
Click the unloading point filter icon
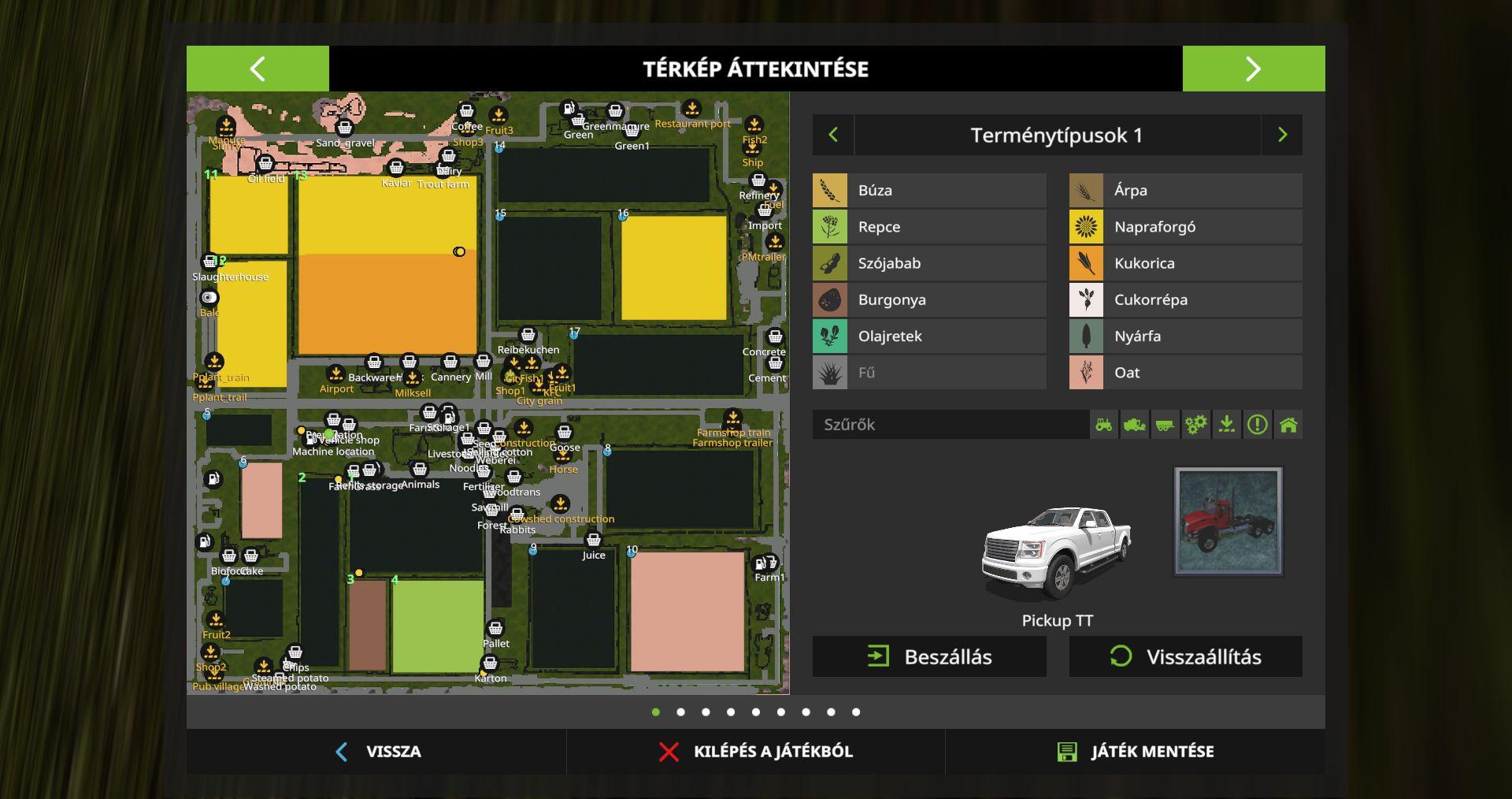click(1227, 425)
